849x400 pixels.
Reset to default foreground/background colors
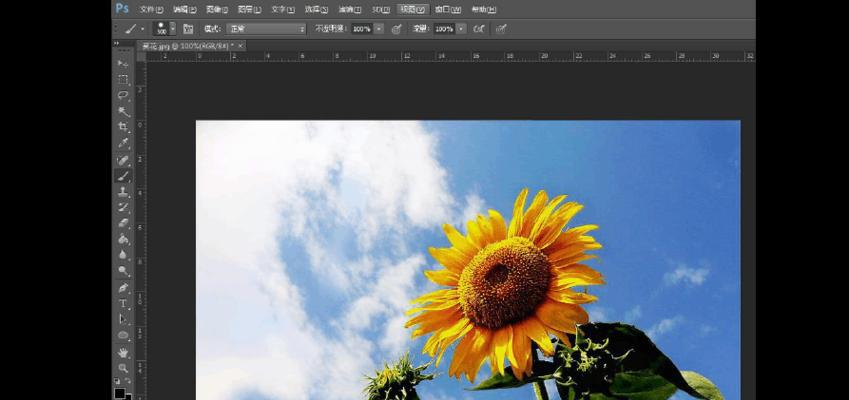[117, 381]
